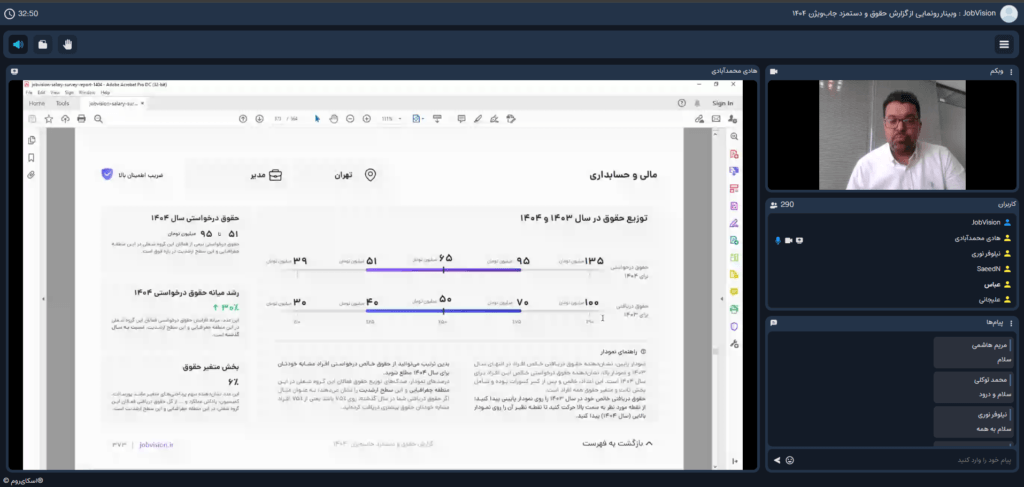
Task: Open Acrobat Sign menu
Action: 69,93
